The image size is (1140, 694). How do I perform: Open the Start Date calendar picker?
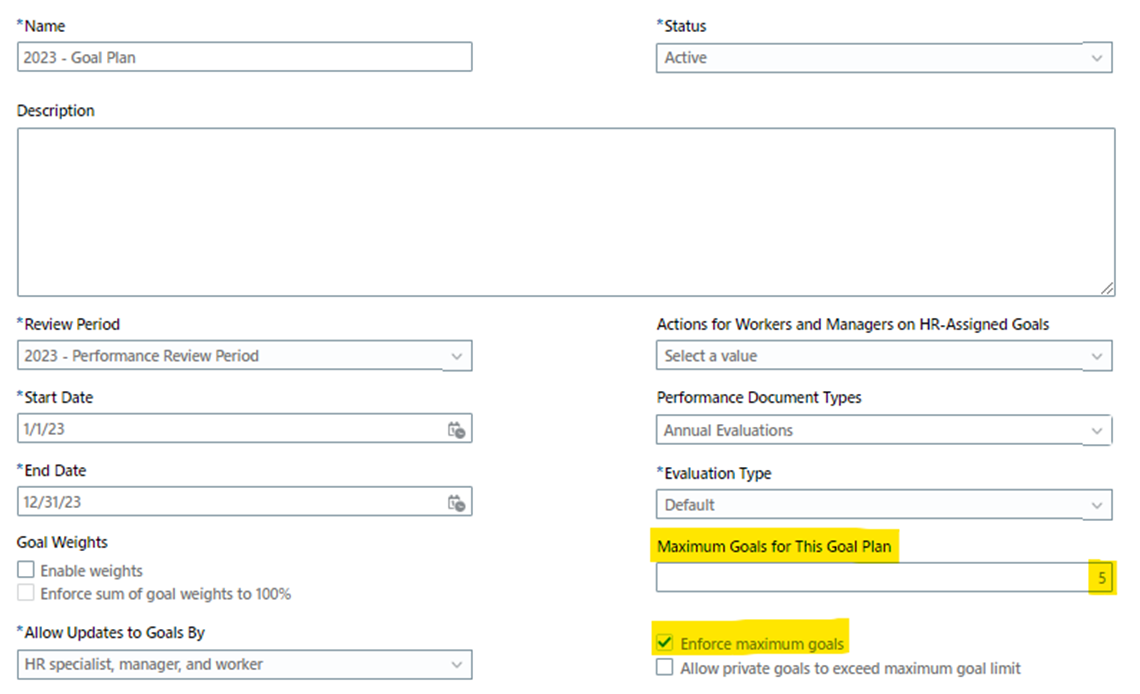click(x=457, y=429)
